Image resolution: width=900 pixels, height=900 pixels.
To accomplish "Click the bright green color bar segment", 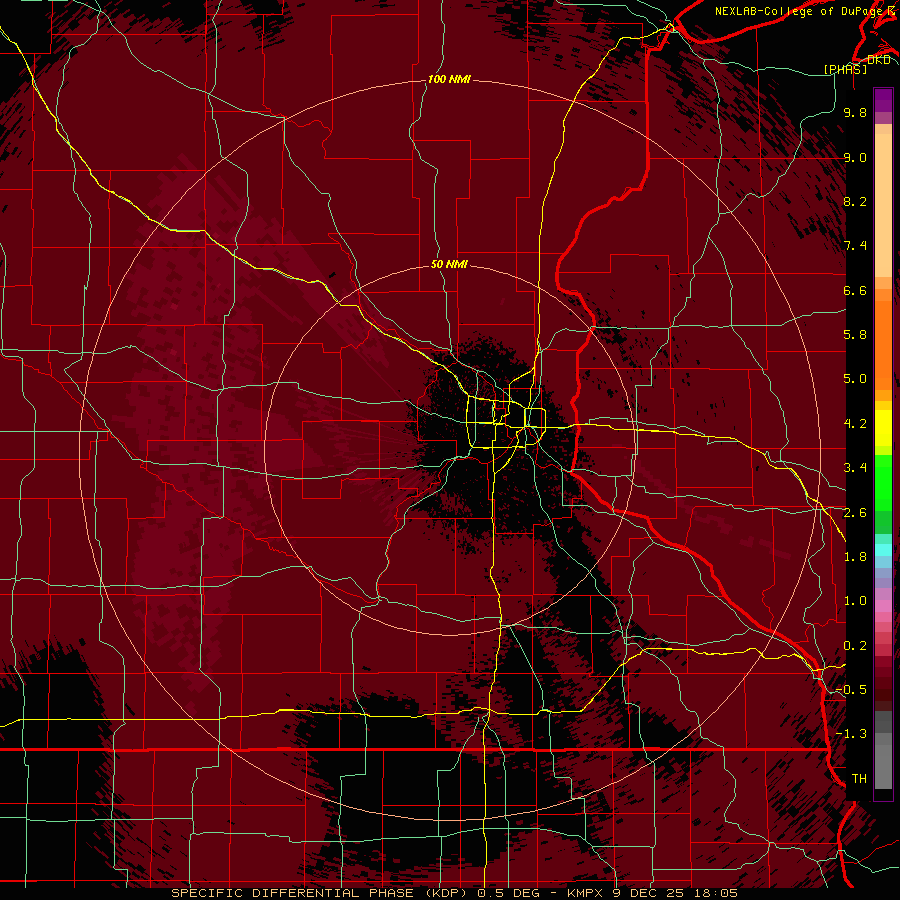I will point(883,482).
